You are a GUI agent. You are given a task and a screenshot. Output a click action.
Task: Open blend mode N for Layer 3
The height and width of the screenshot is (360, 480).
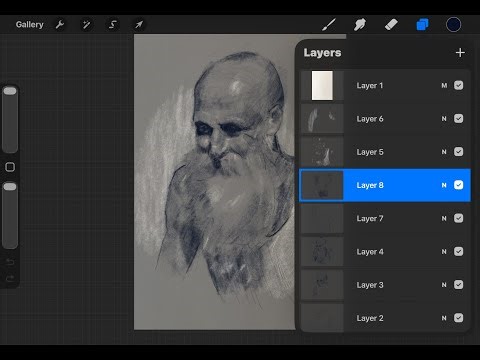pos(444,285)
